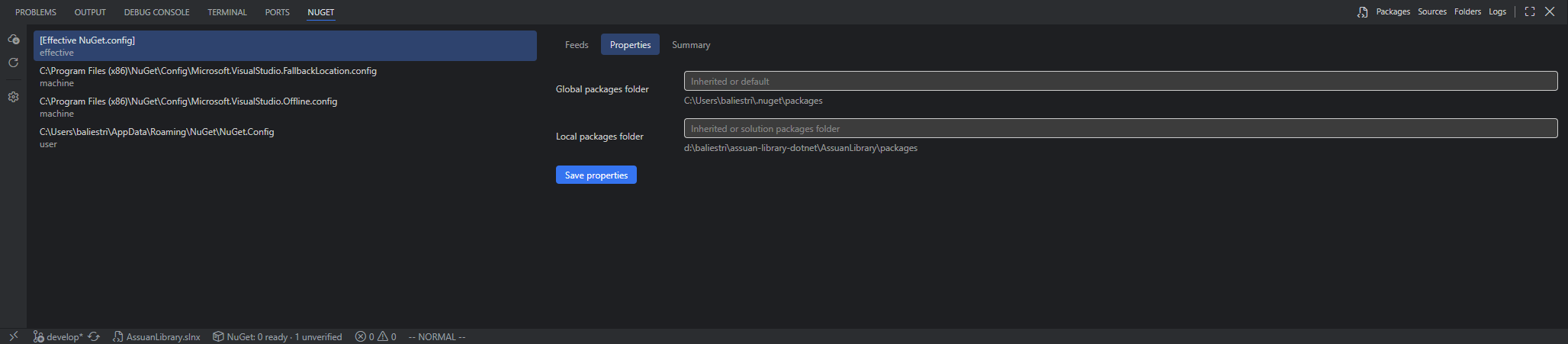Select the [Effective NuGet.config] entry
The height and width of the screenshot is (344, 1568).
coord(285,46)
